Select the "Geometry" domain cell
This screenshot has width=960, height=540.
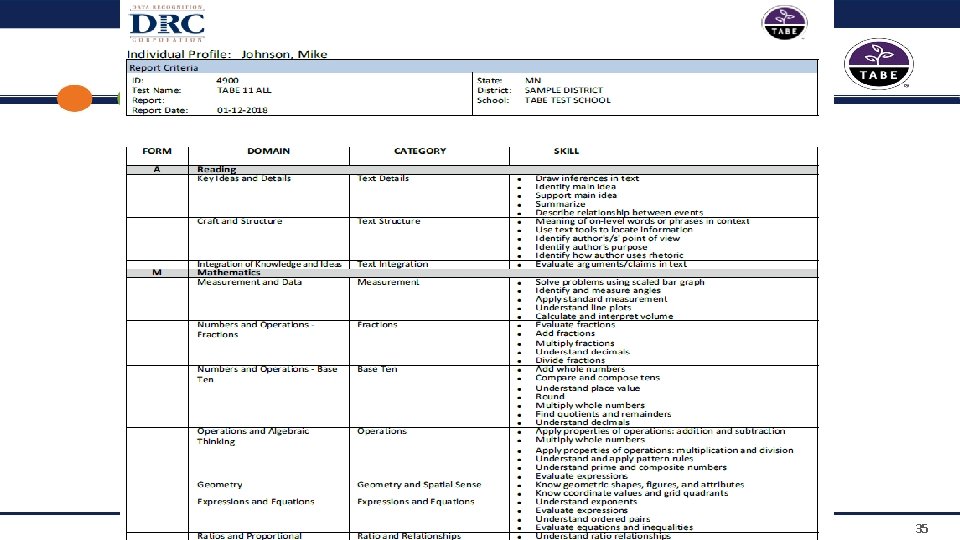(x=220, y=484)
